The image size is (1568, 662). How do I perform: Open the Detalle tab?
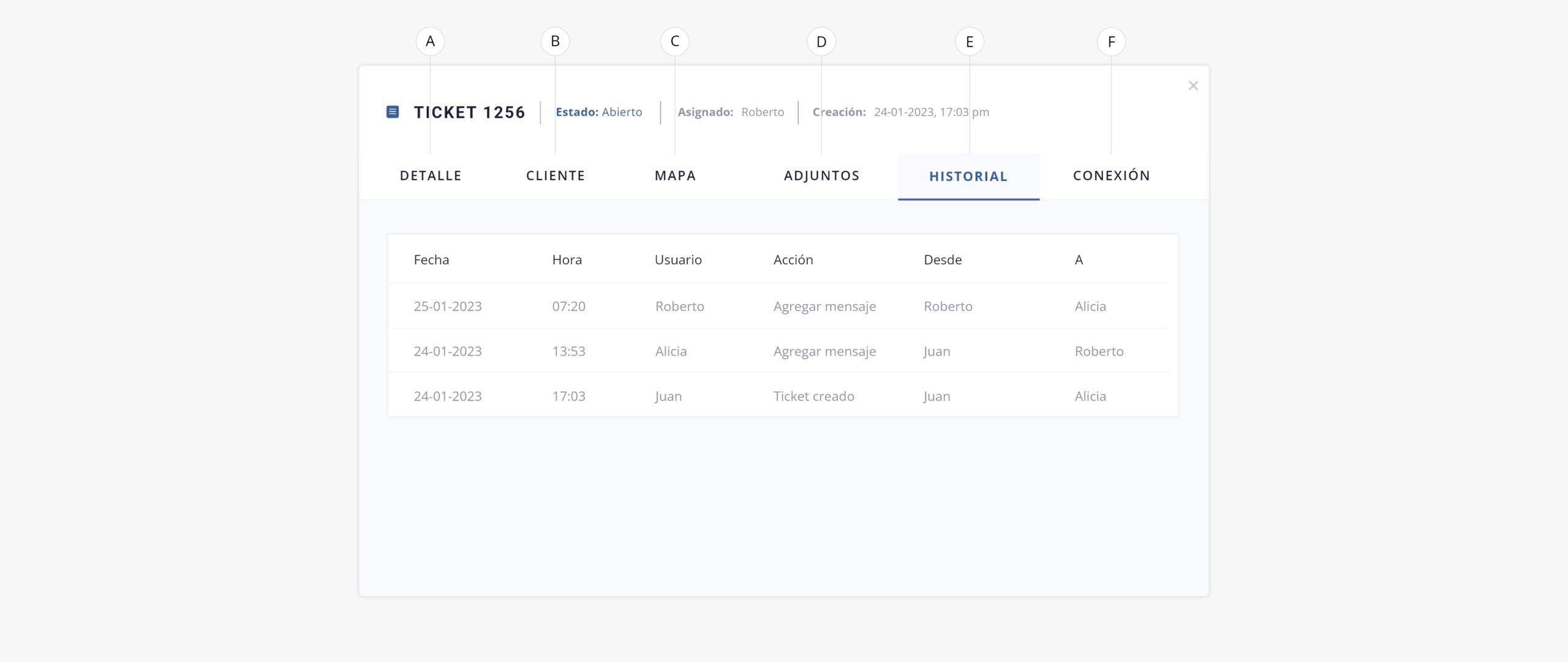(x=431, y=176)
